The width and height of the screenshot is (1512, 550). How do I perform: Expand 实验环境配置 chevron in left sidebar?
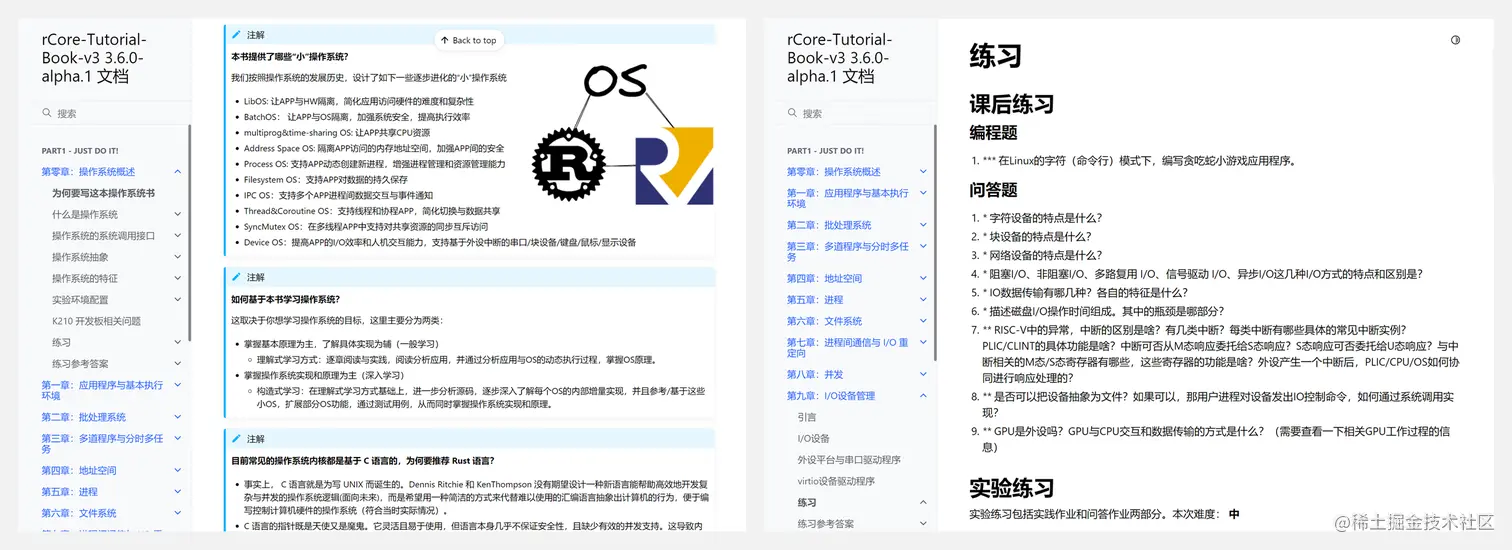click(178, 300)
